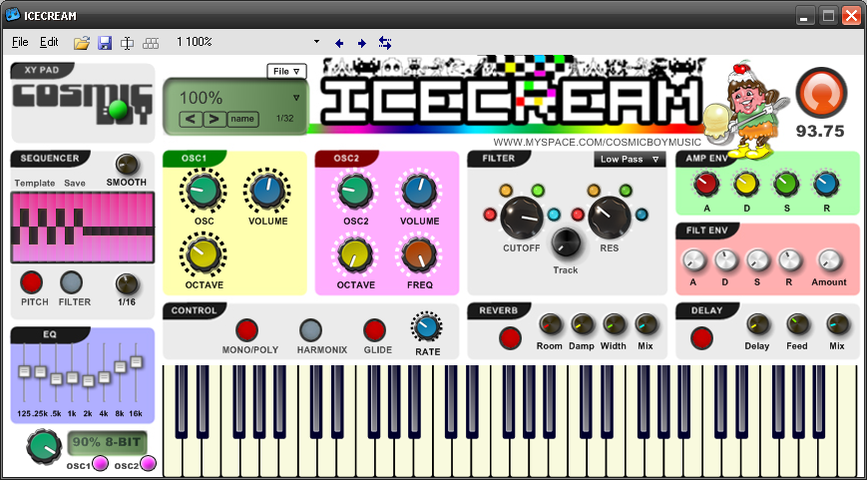
Task: Toggle the HARMONIX button
Action: [x=311, y=330]
